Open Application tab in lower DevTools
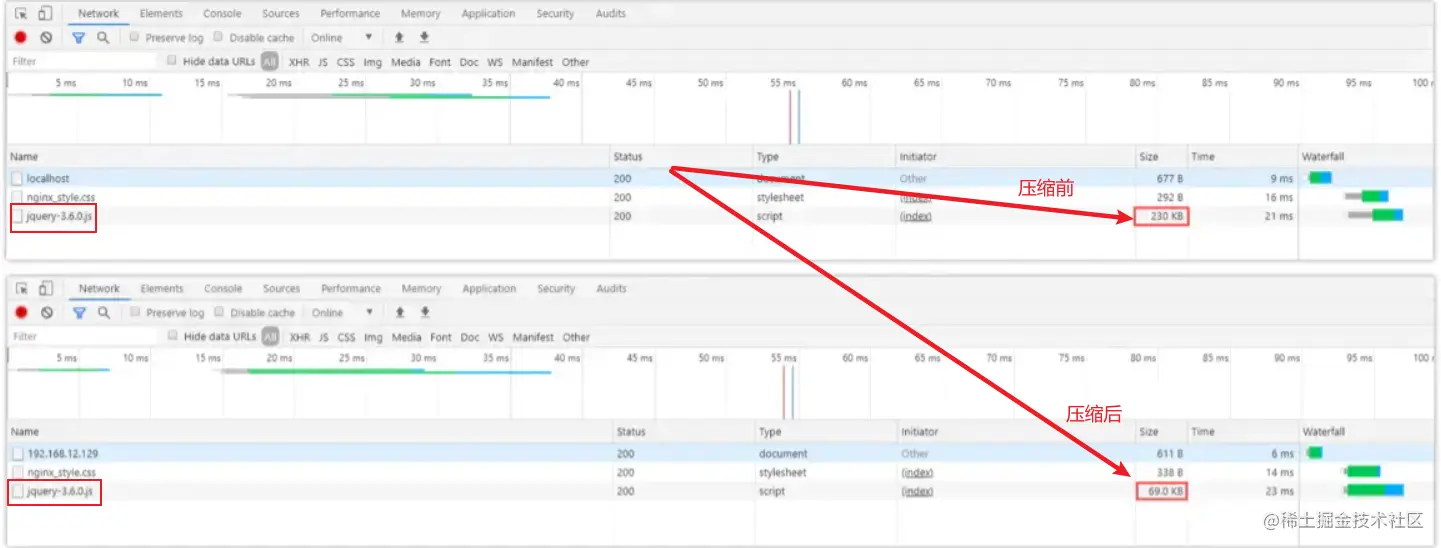The width and height of the screenshot is (1441, 548). click(x=489, y=288)
